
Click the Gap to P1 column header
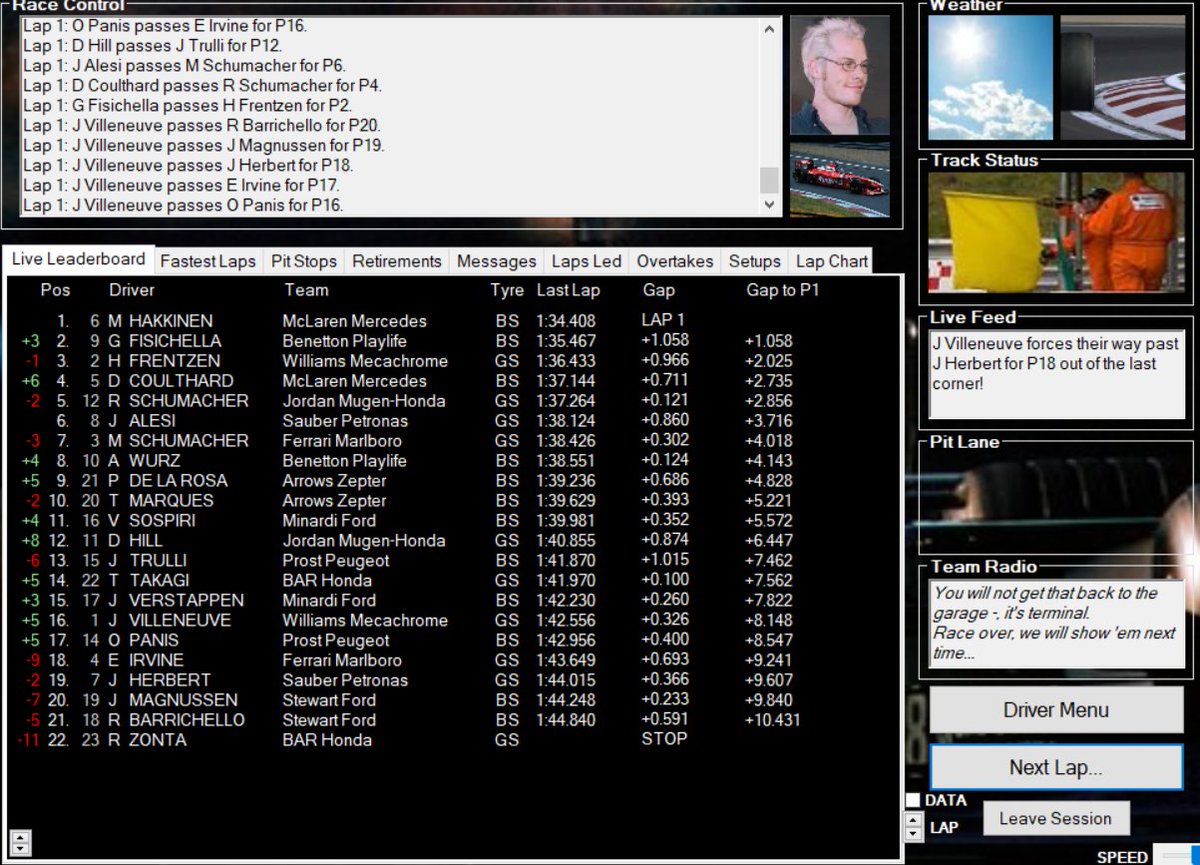point(783,290)
